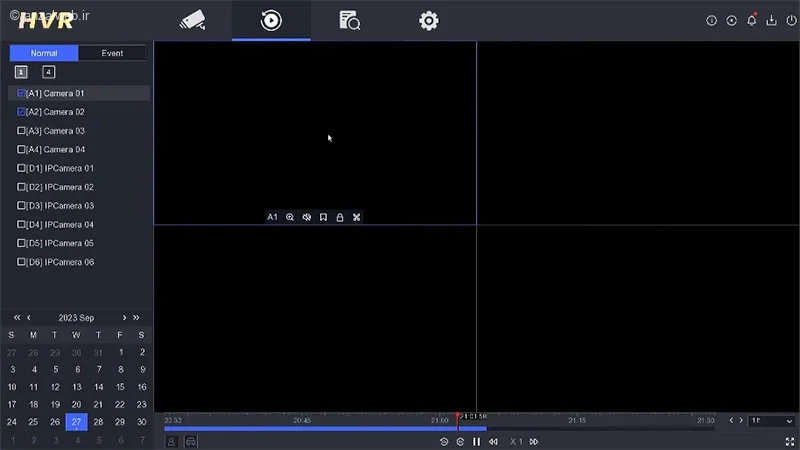Select September 20 in calendar
The image size is (800, 450).
tap(77, 405)
